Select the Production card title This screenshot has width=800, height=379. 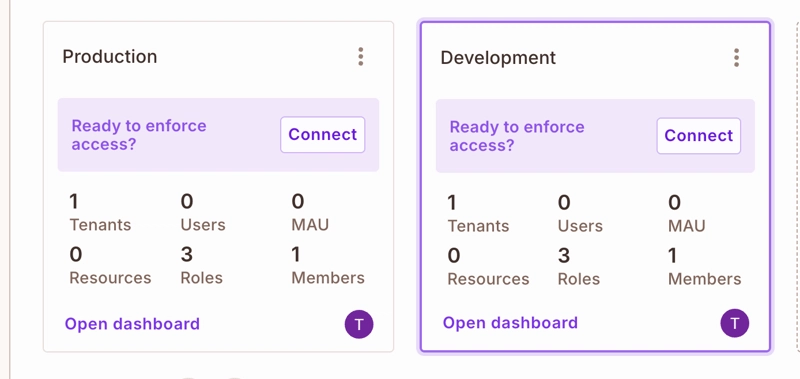110,56
